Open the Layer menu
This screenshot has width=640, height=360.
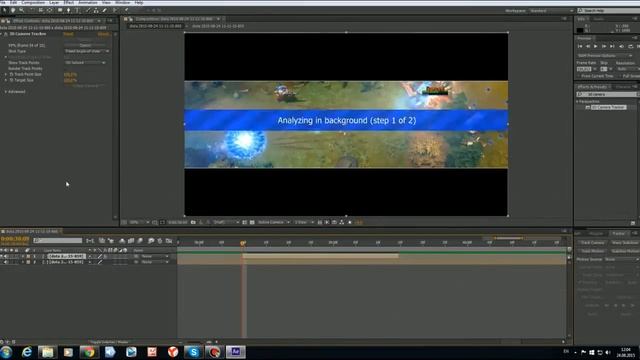point(54,2)
